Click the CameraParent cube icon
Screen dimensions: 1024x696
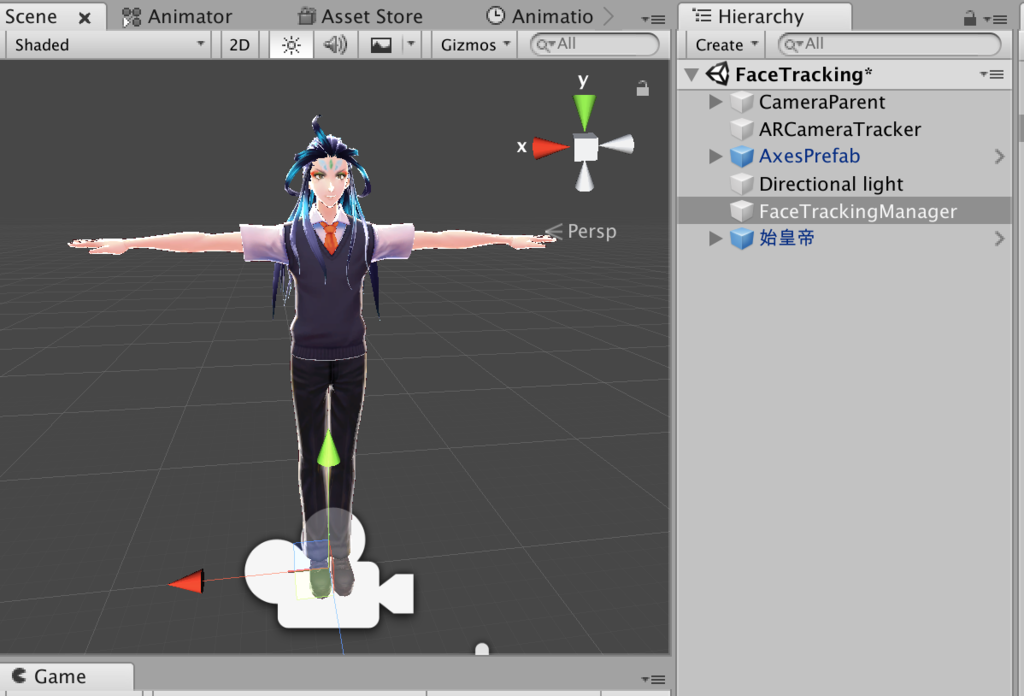[x=742, y=103]
